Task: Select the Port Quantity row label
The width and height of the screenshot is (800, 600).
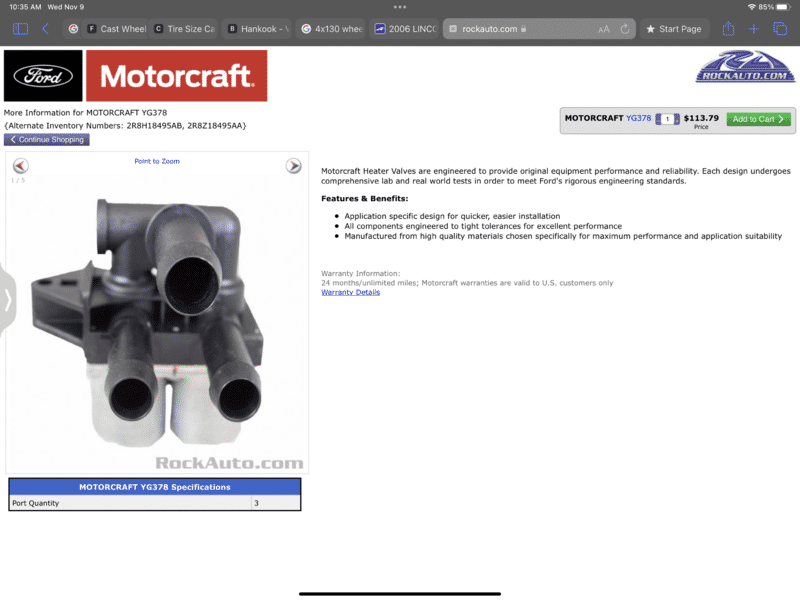Action: [36, 503]
